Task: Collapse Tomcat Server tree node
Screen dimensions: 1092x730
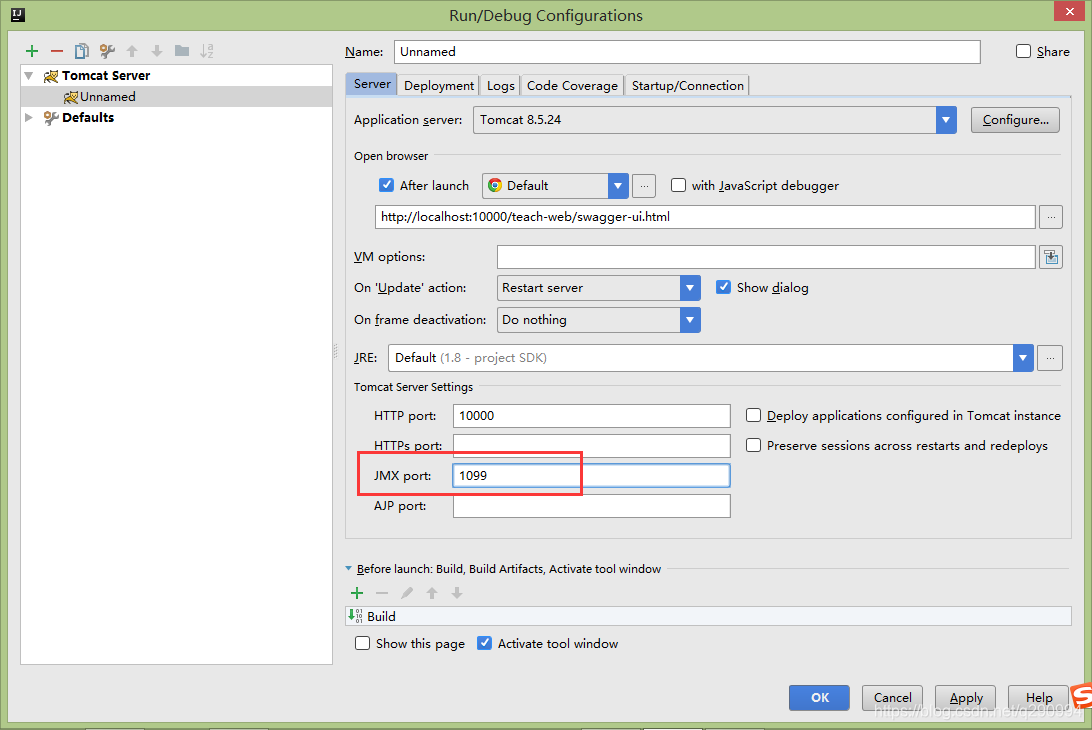Action: [29, 75]
